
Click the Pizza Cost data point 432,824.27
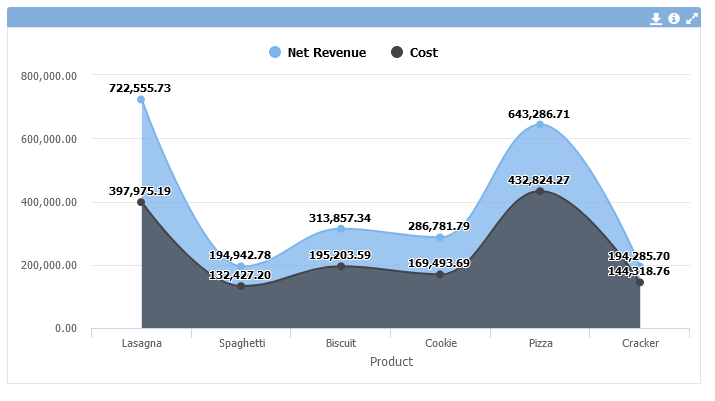pyautogui.click(x=540, y=191)
